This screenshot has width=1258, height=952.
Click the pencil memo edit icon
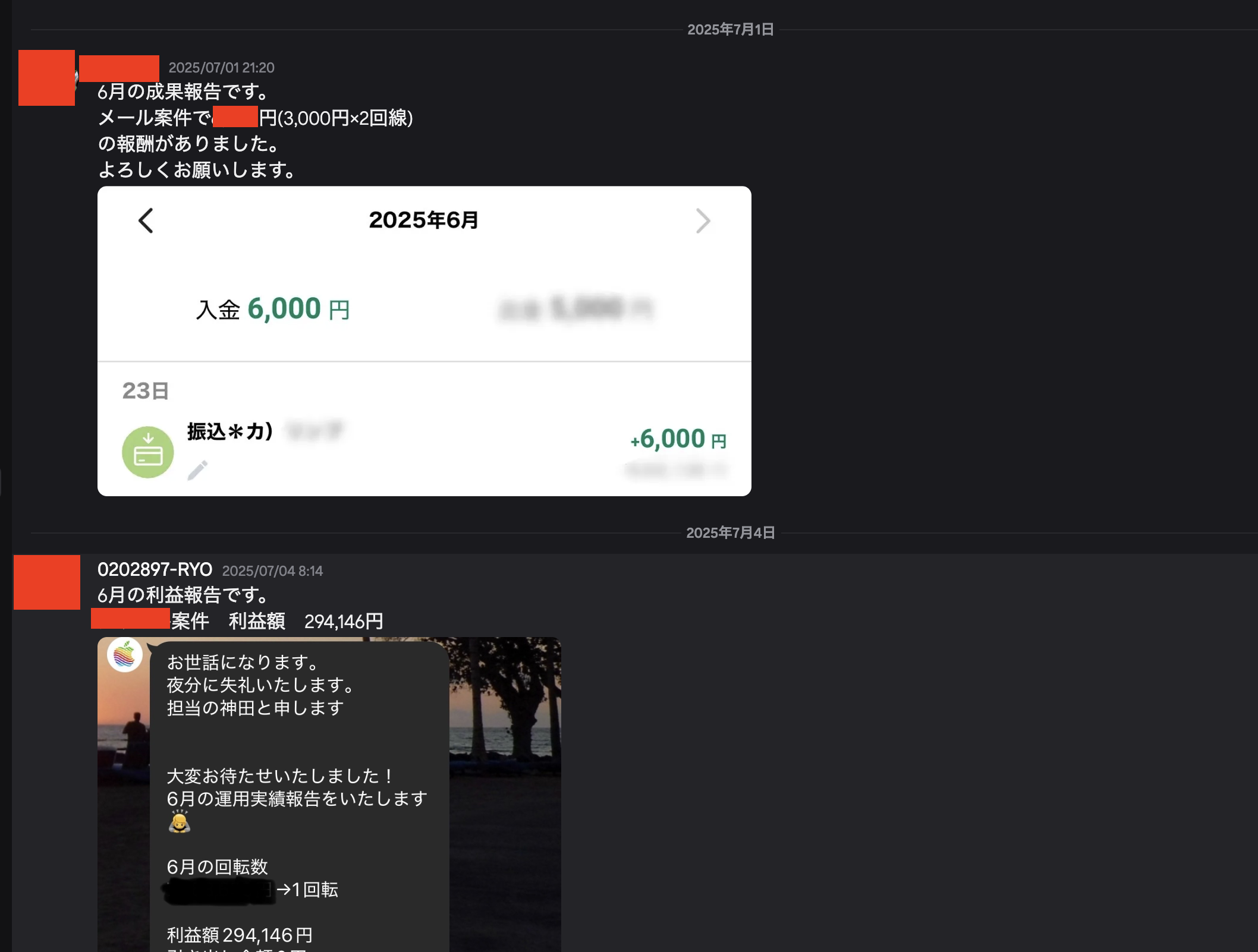coord(197,469)
